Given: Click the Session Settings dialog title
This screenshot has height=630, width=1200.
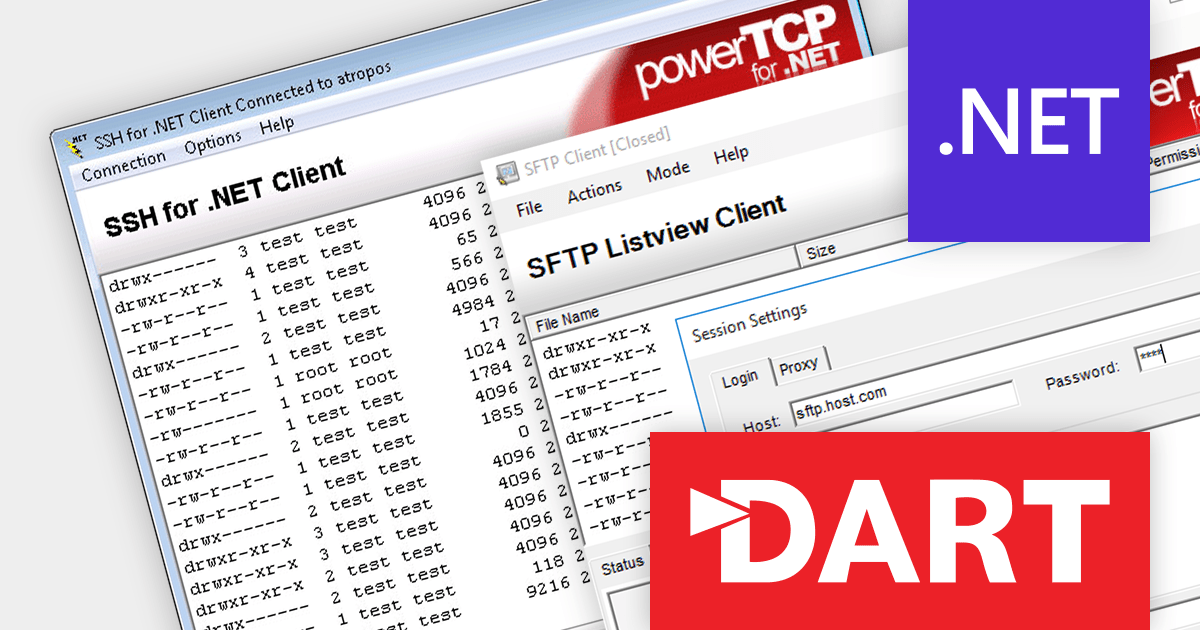Looking at the screenshot, I should point(749,323).
